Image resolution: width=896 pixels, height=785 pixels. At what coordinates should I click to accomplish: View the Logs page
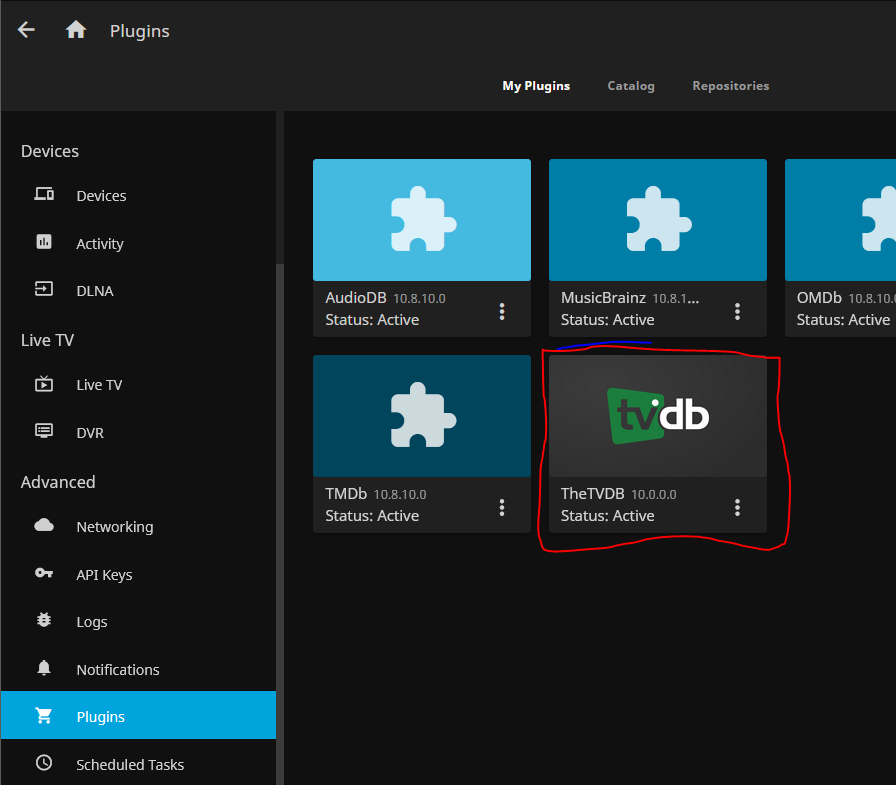coord(92,622)
